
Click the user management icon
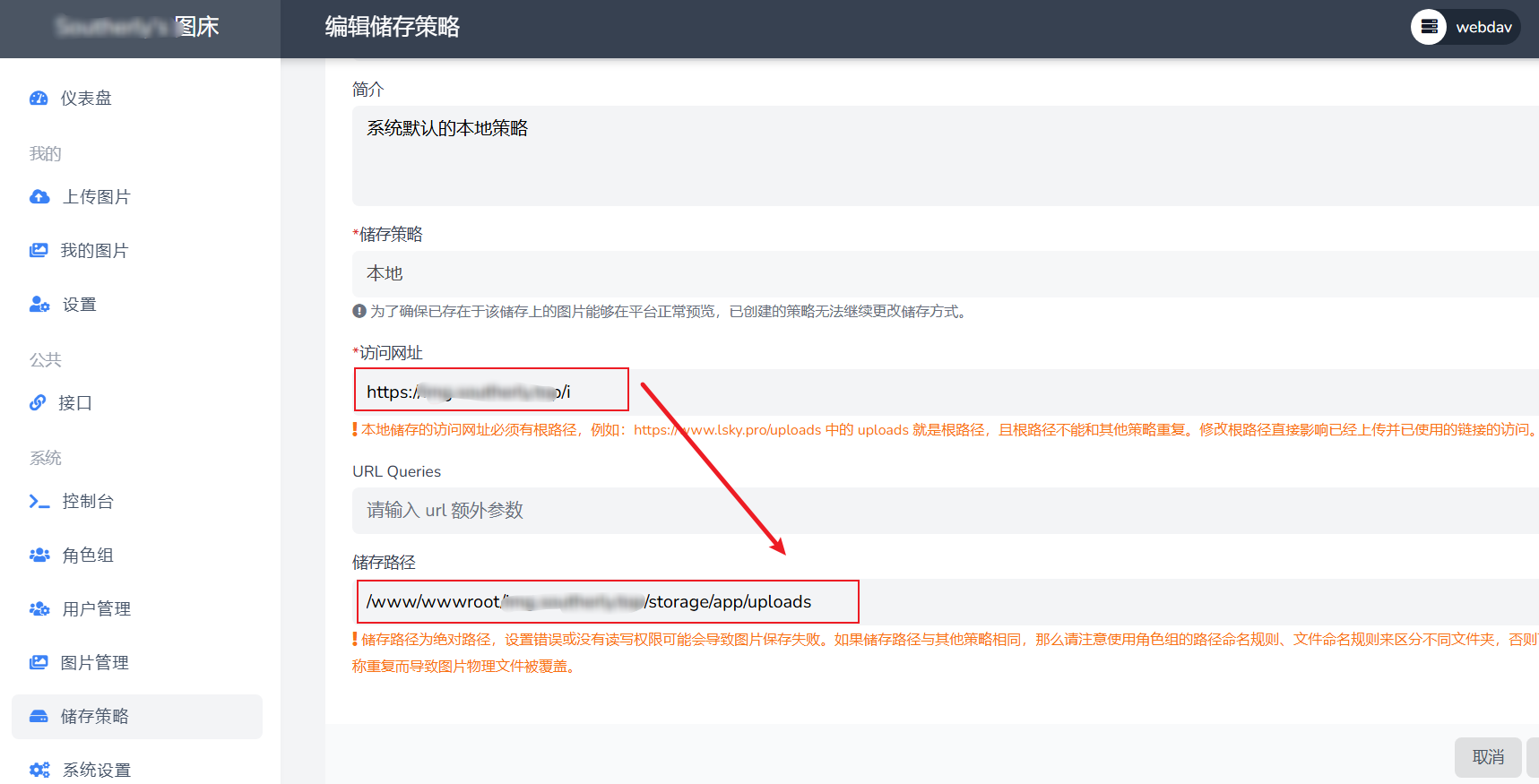pyautogui.click(x=39, y=609)
